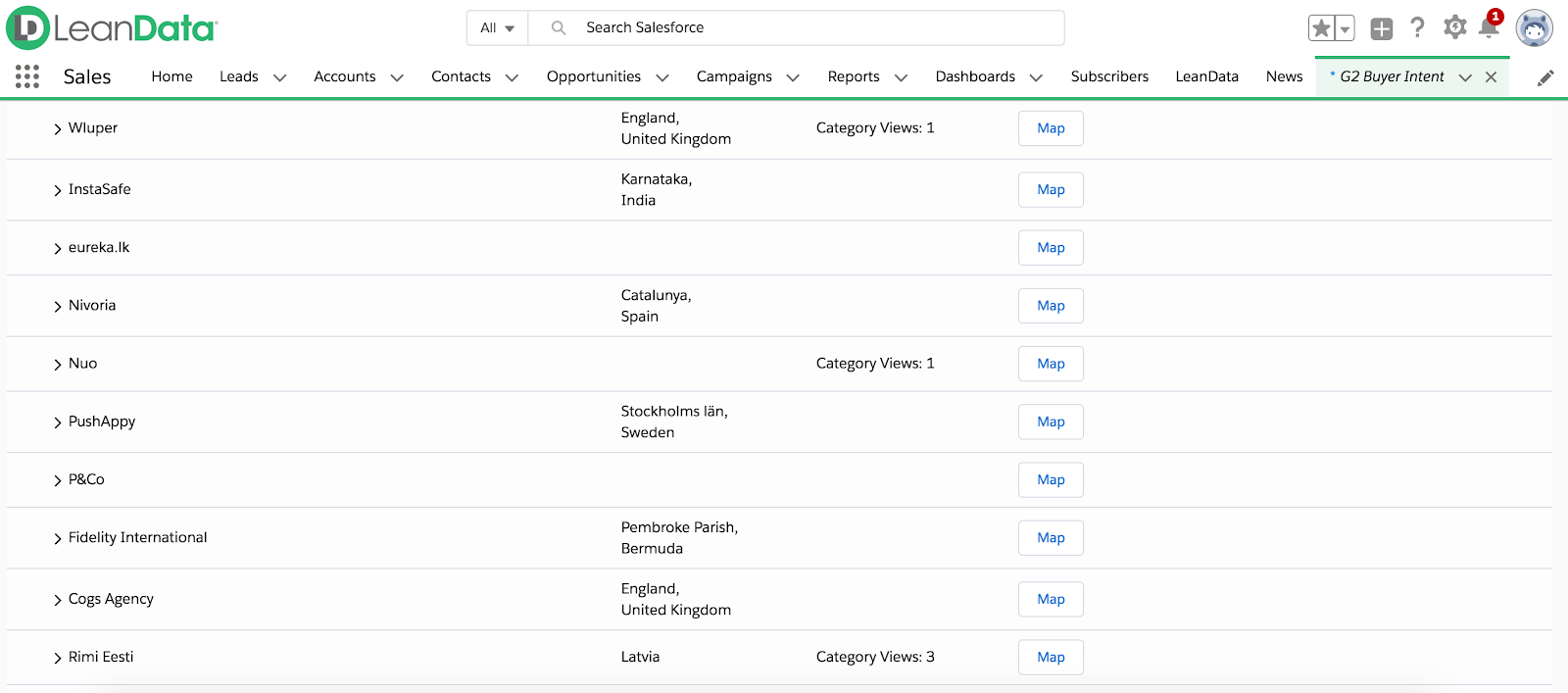Open the All search scope dropdown
The height and width of the screenshot is (693, 1568).
[x=497, y=27]
